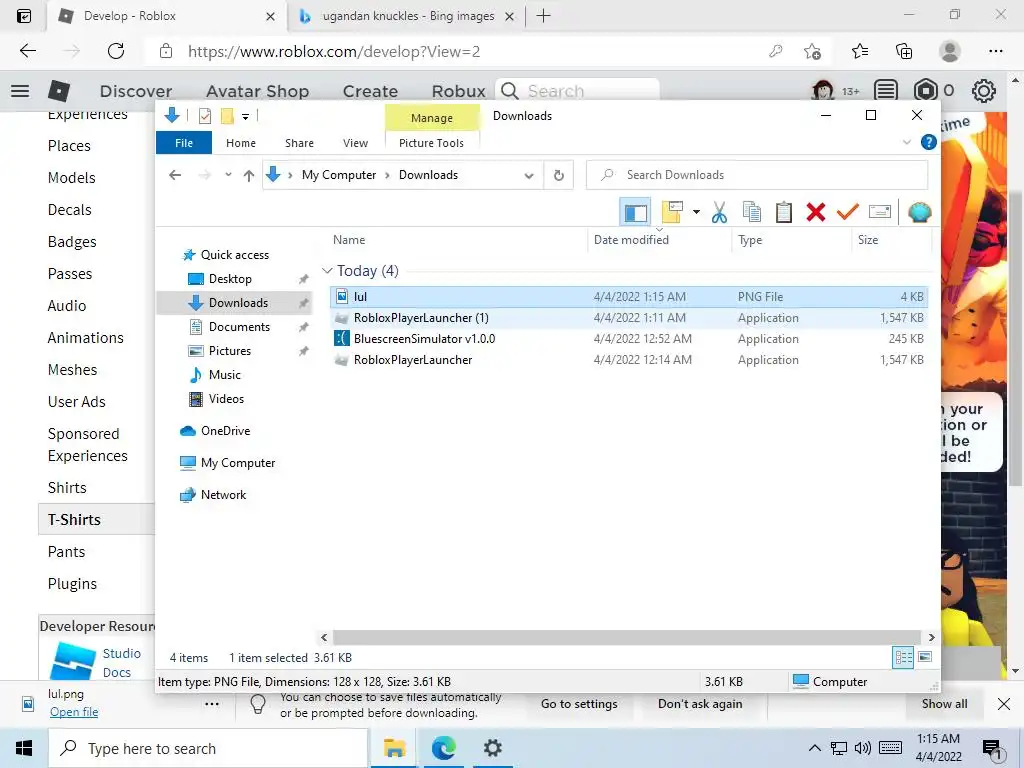Click the red X Delete icon
Viewport: 1024px width, 768px height.
816,212
